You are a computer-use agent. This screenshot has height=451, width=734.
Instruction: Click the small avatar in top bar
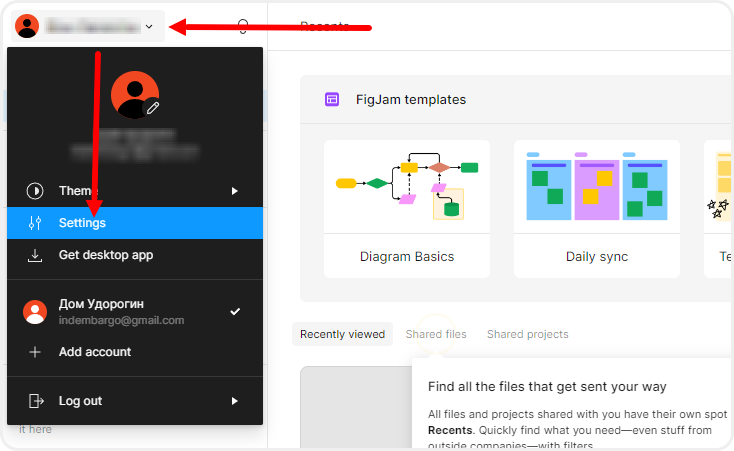(28, 27)
